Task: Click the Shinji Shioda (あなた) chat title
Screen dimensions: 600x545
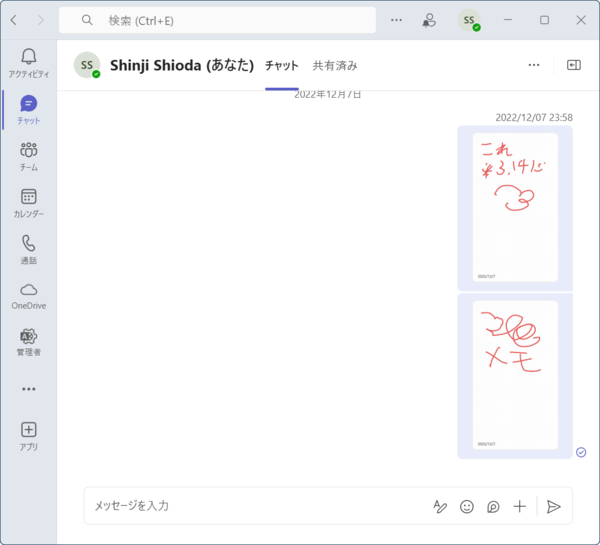Action: tap(182, 65)
